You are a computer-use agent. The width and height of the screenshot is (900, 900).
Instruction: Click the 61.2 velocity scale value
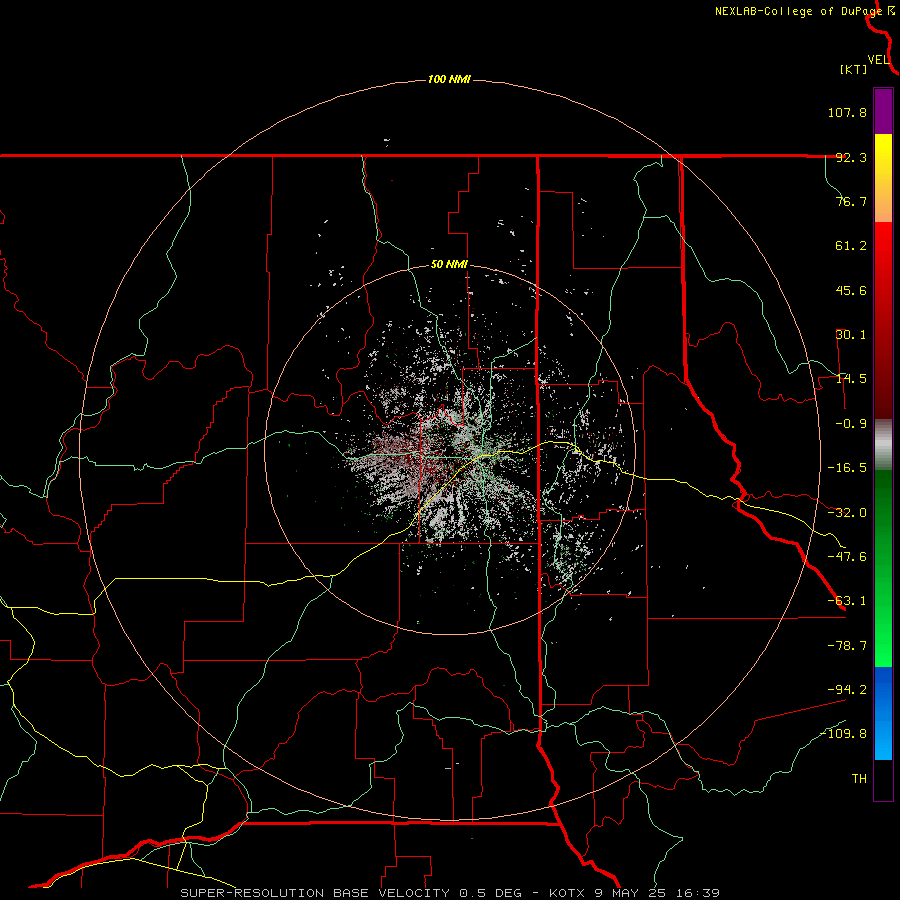[x=851, y=246]
